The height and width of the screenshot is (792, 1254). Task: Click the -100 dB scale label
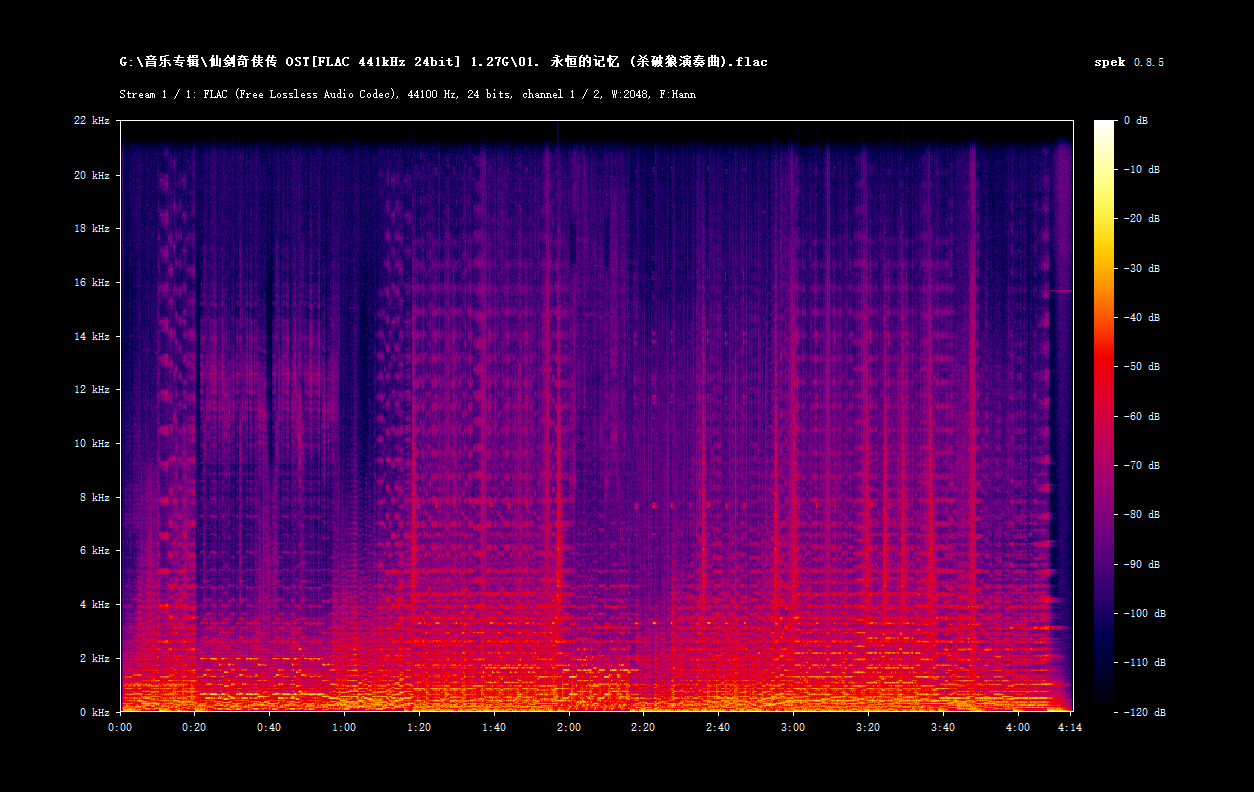[x=1144, y=613]
